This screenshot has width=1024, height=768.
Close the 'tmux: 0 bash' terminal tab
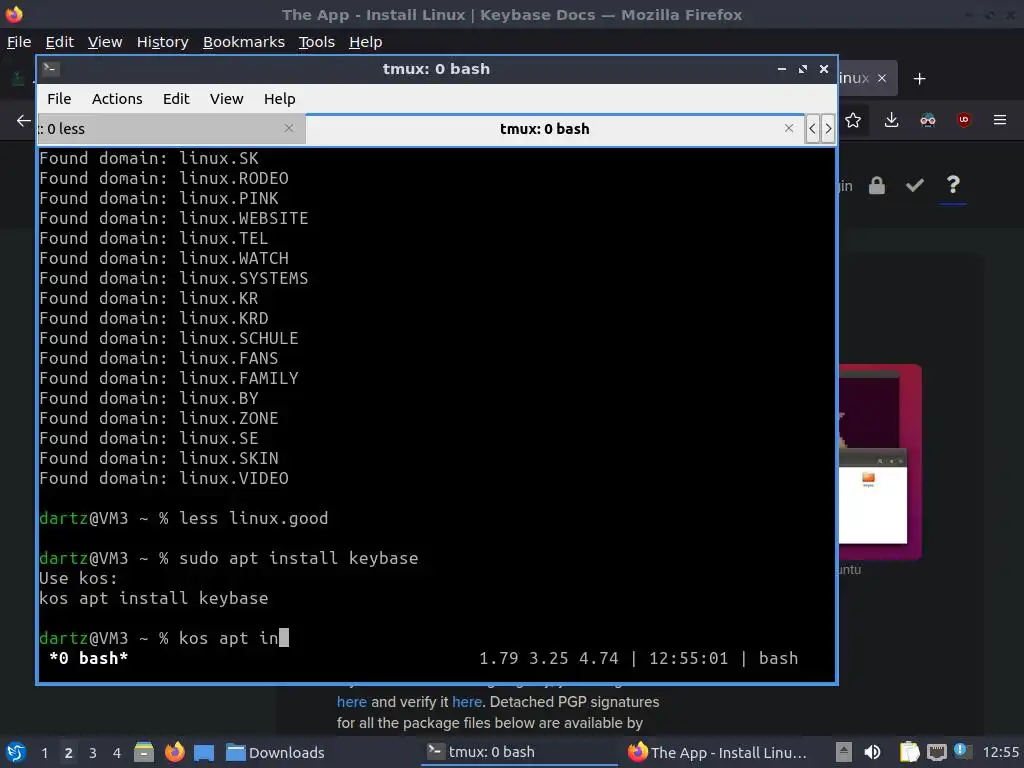789,129
